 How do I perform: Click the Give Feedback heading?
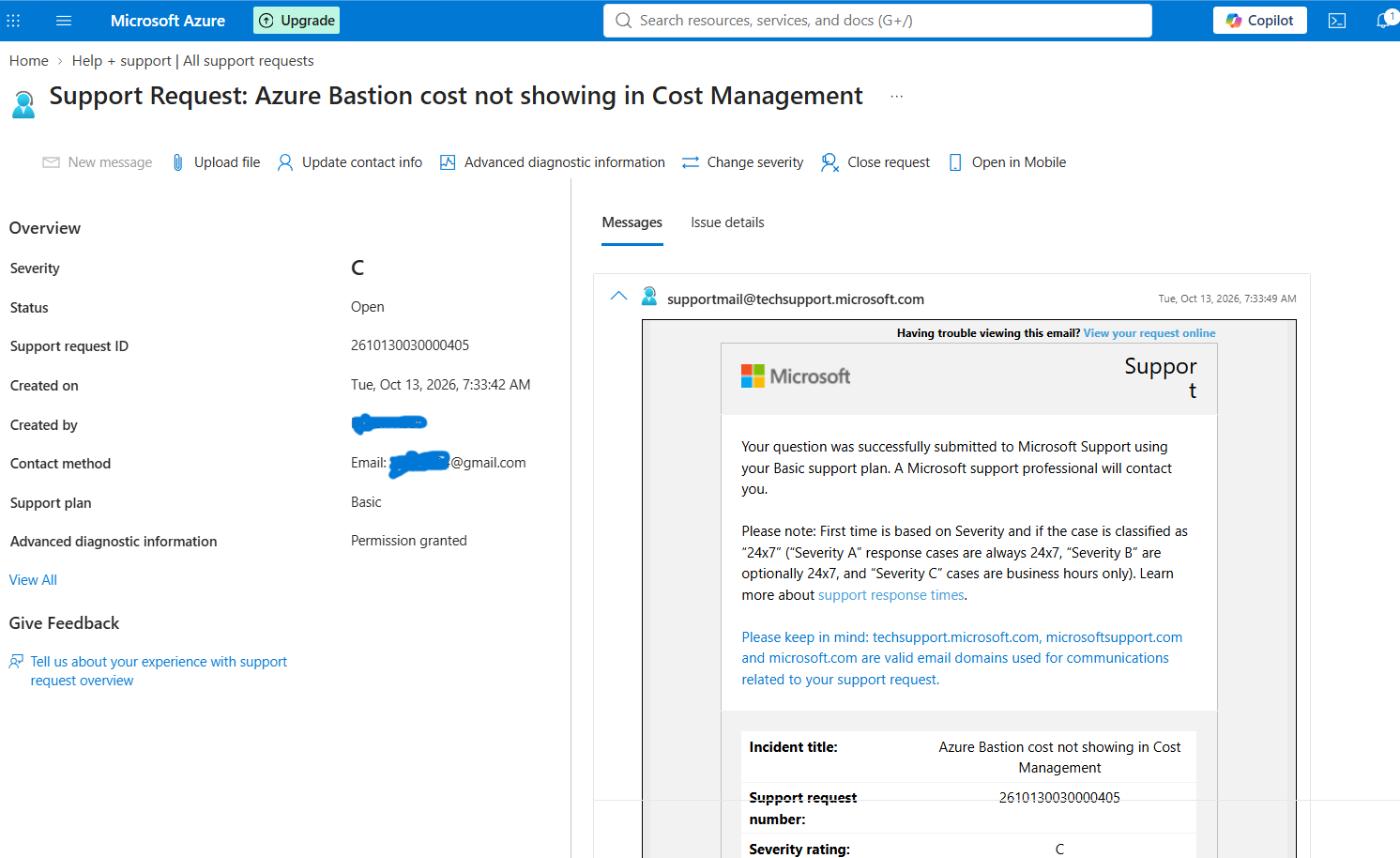tap(64, 623)
